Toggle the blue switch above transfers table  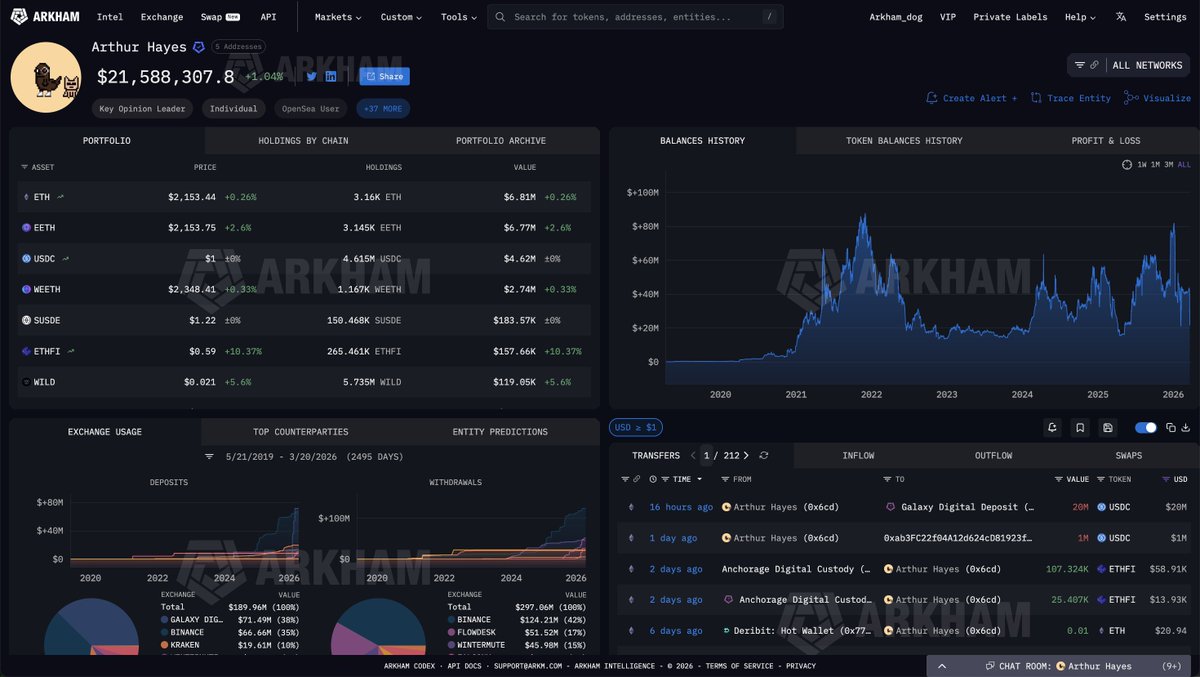tap(1146, 428)
